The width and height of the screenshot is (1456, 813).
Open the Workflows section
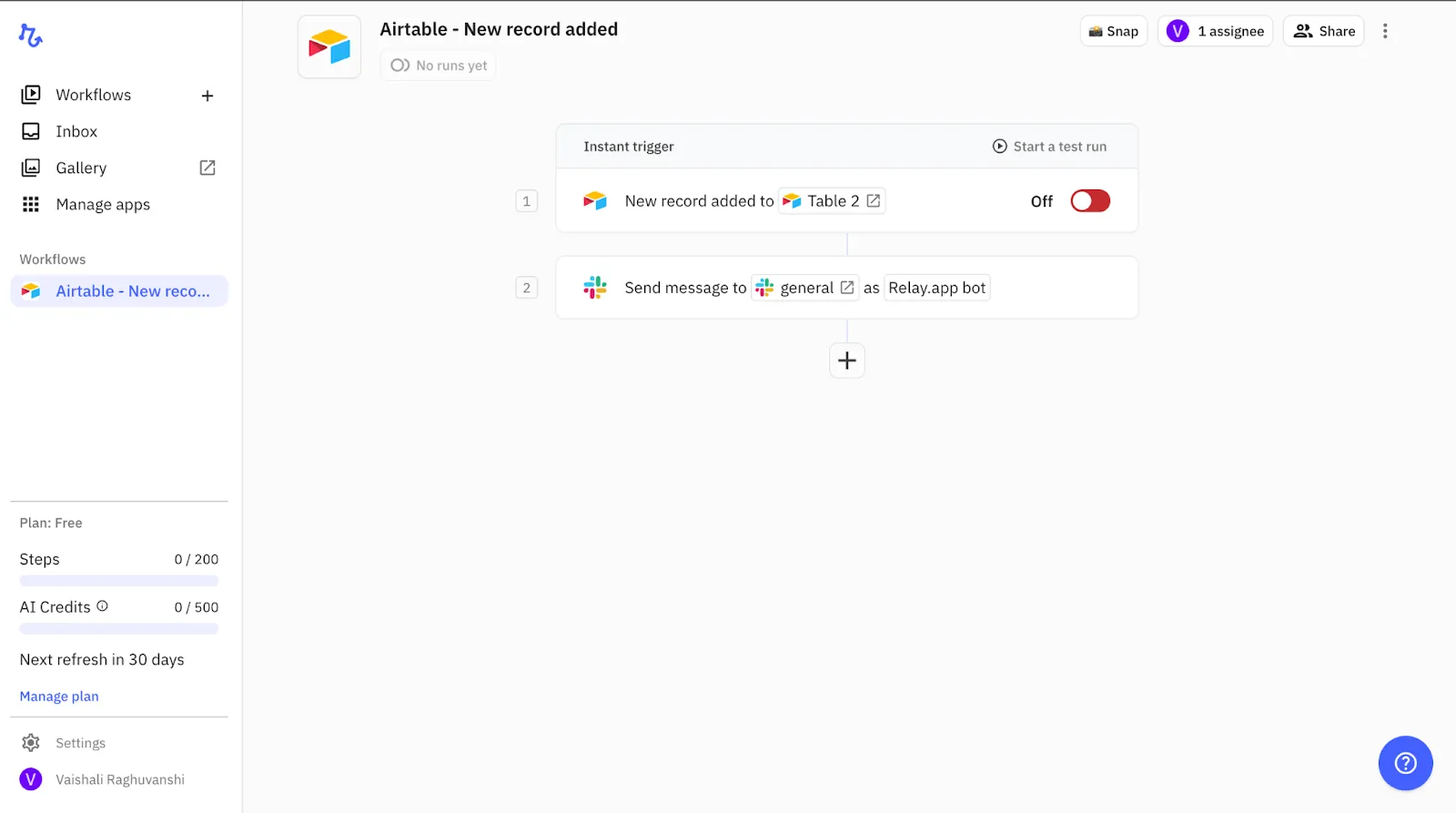click(x=93, y=95)
